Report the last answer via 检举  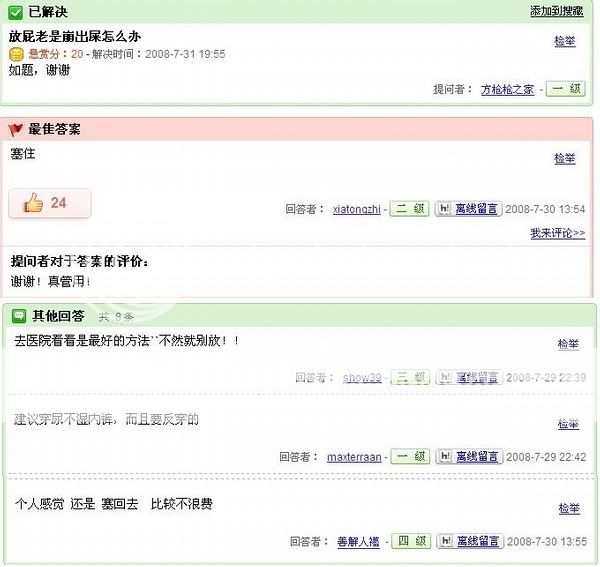(x=569, y=508)
